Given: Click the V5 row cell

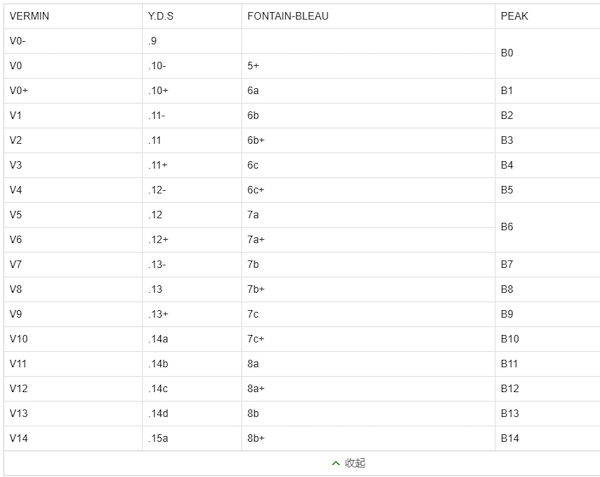Looking at the screenshot, I should (x=15, y=215).
